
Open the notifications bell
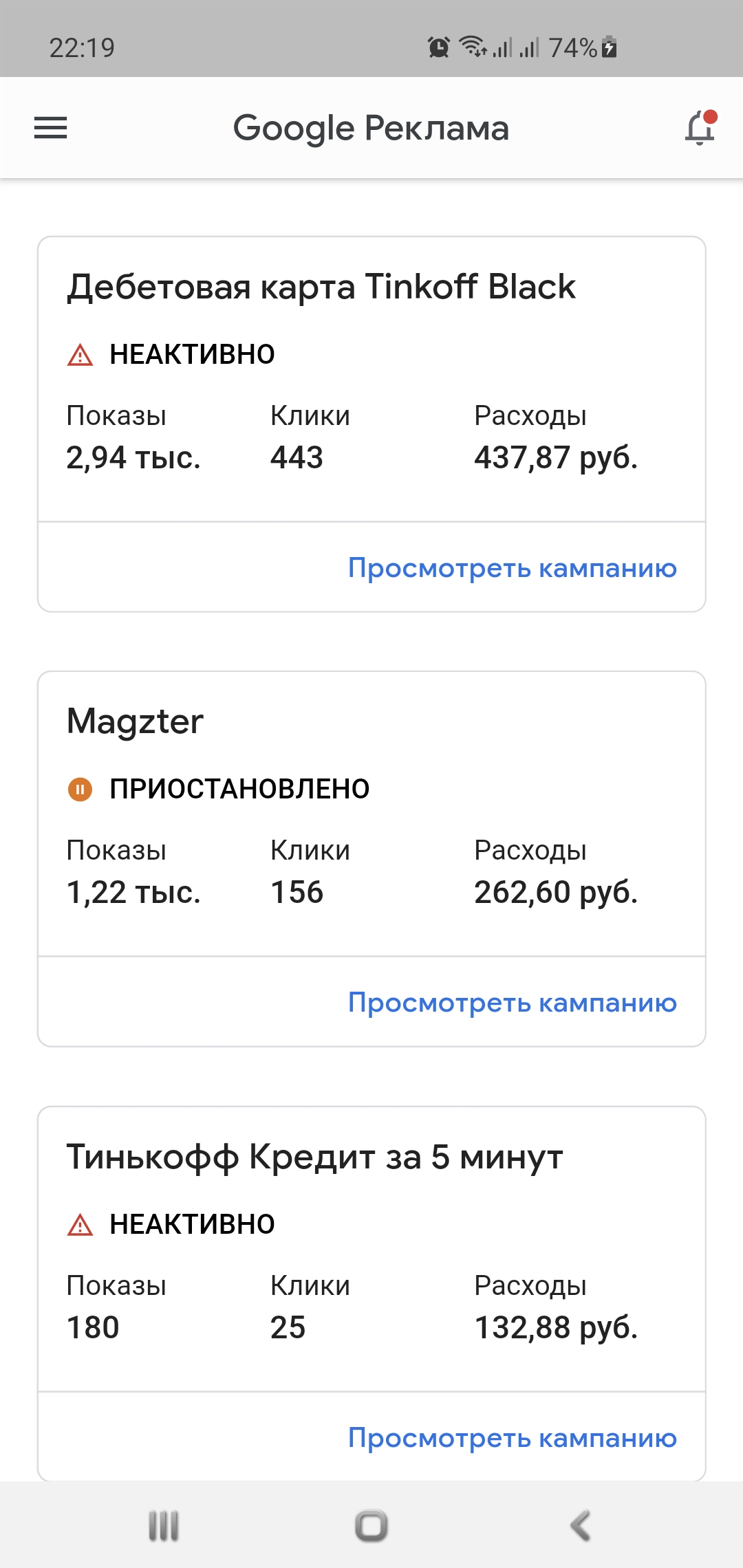700,128
